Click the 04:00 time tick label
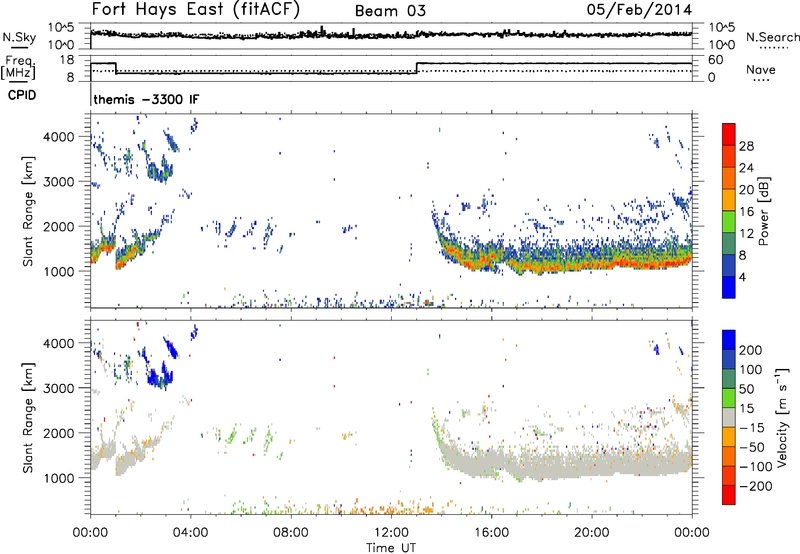 click(x=190, y=533)
